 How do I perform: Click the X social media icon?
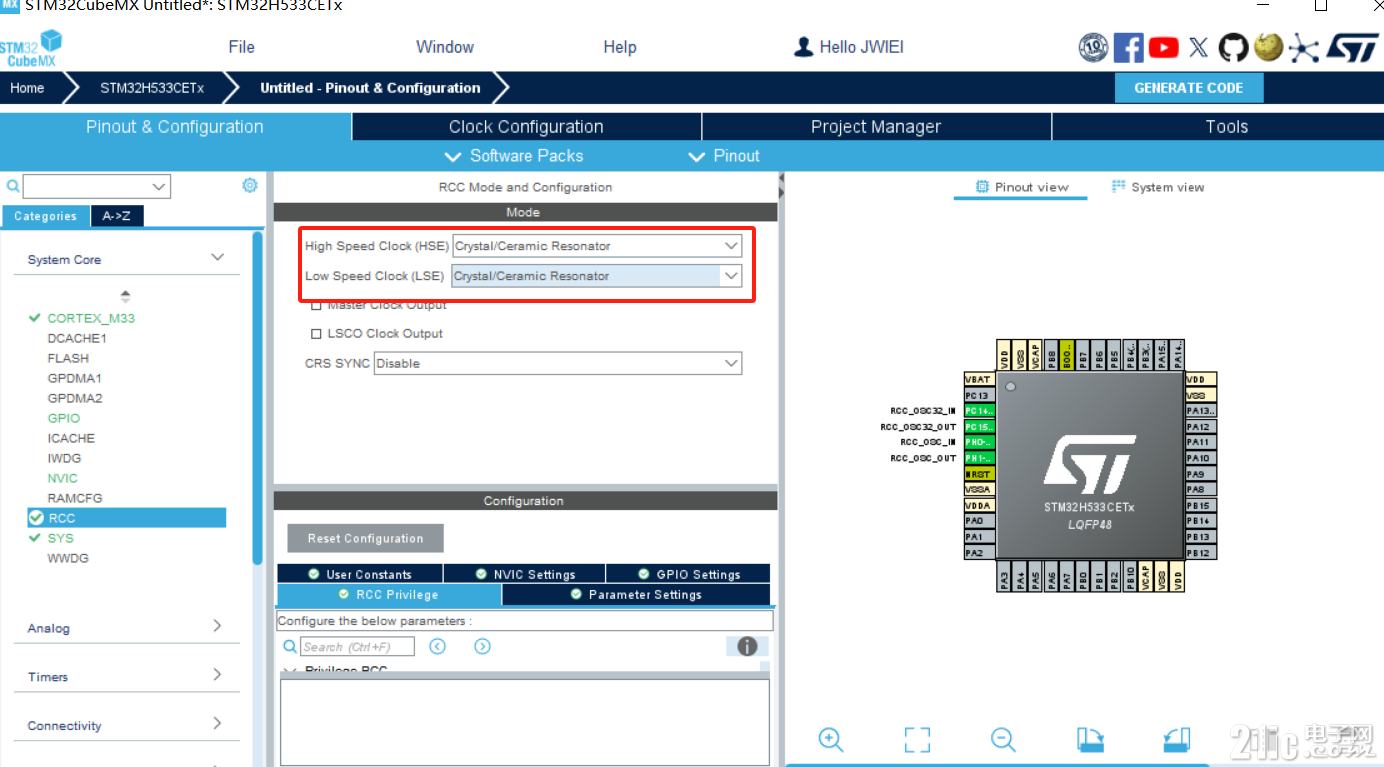pos(1198,47)
